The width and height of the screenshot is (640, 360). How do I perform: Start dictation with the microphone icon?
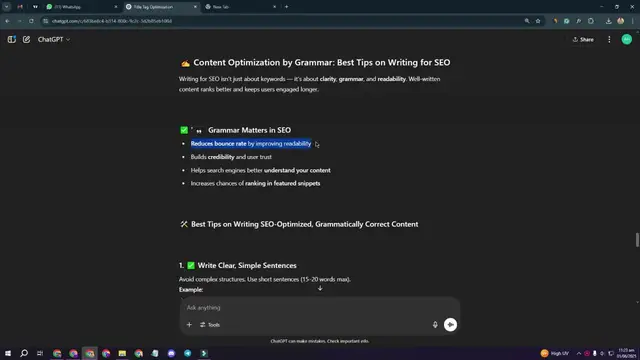pyautogui.click(x=435, y=324)
